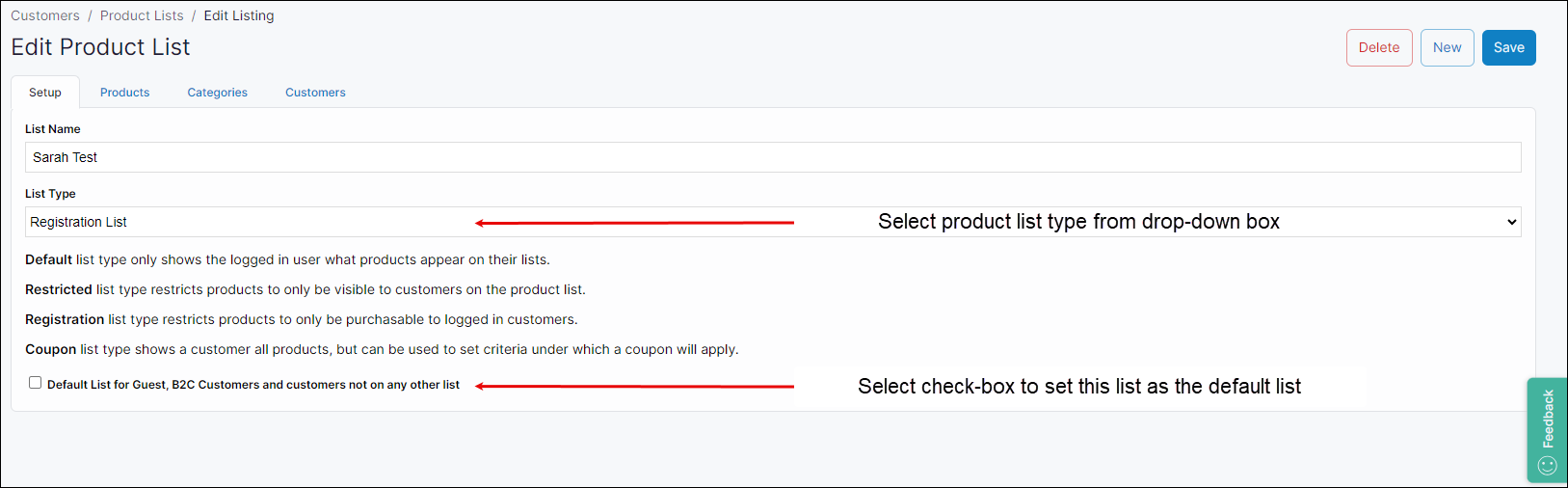Click the Feedback smiley face icon
This screenshot has height=488, width=1568.
point(1547,466)
